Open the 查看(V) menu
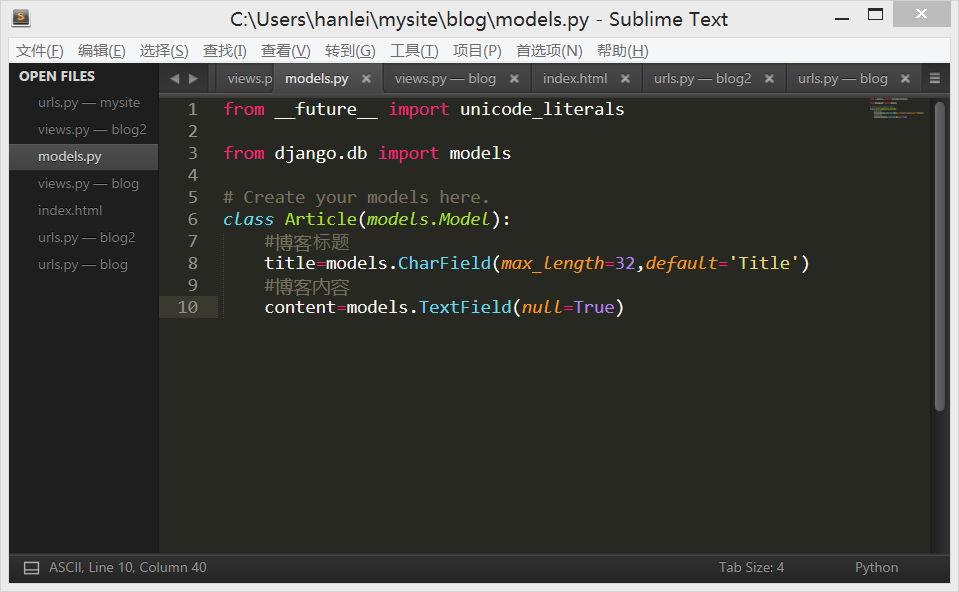 point(286,51)
